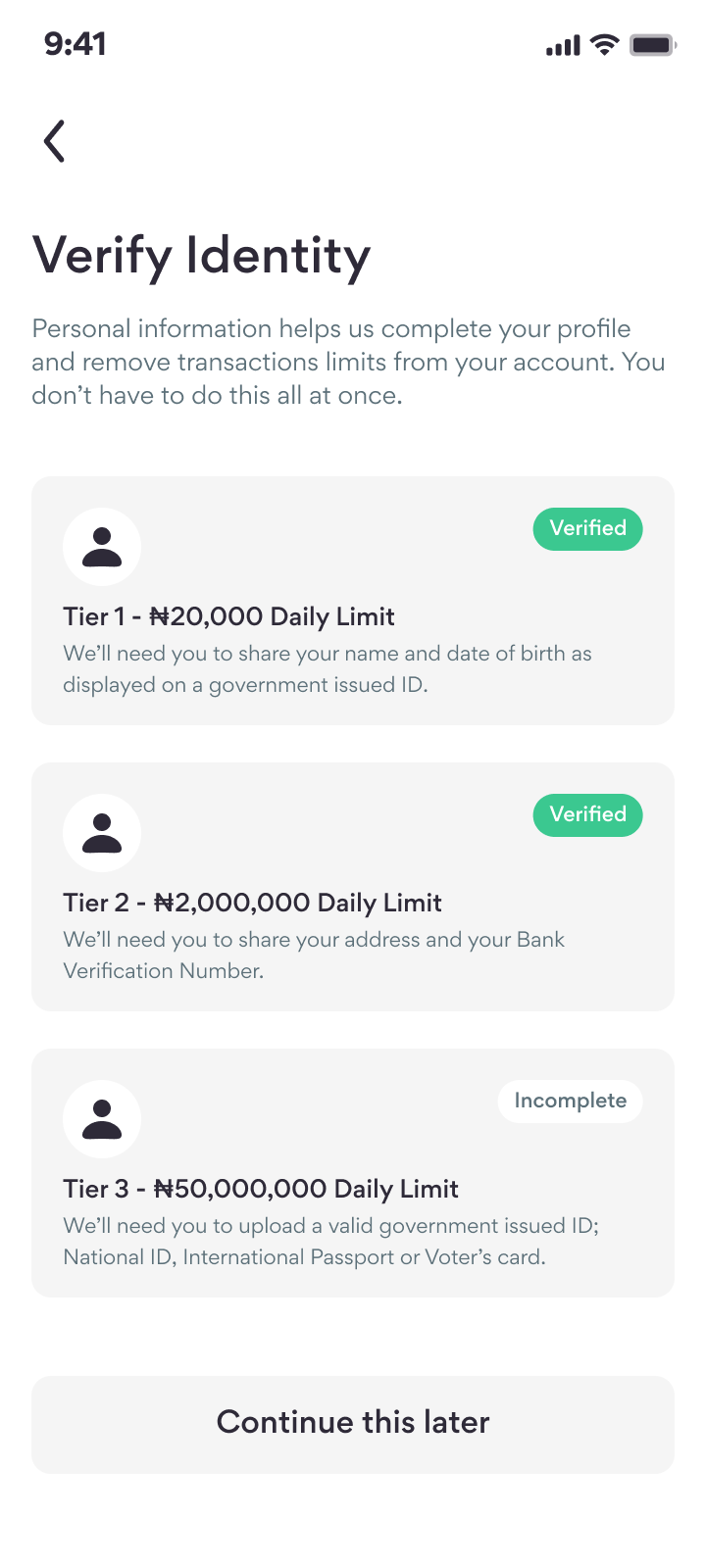This screenshot has width=706, height=1568.
Task: Tap the cellular signal bars icon
Action: point(563,45)
